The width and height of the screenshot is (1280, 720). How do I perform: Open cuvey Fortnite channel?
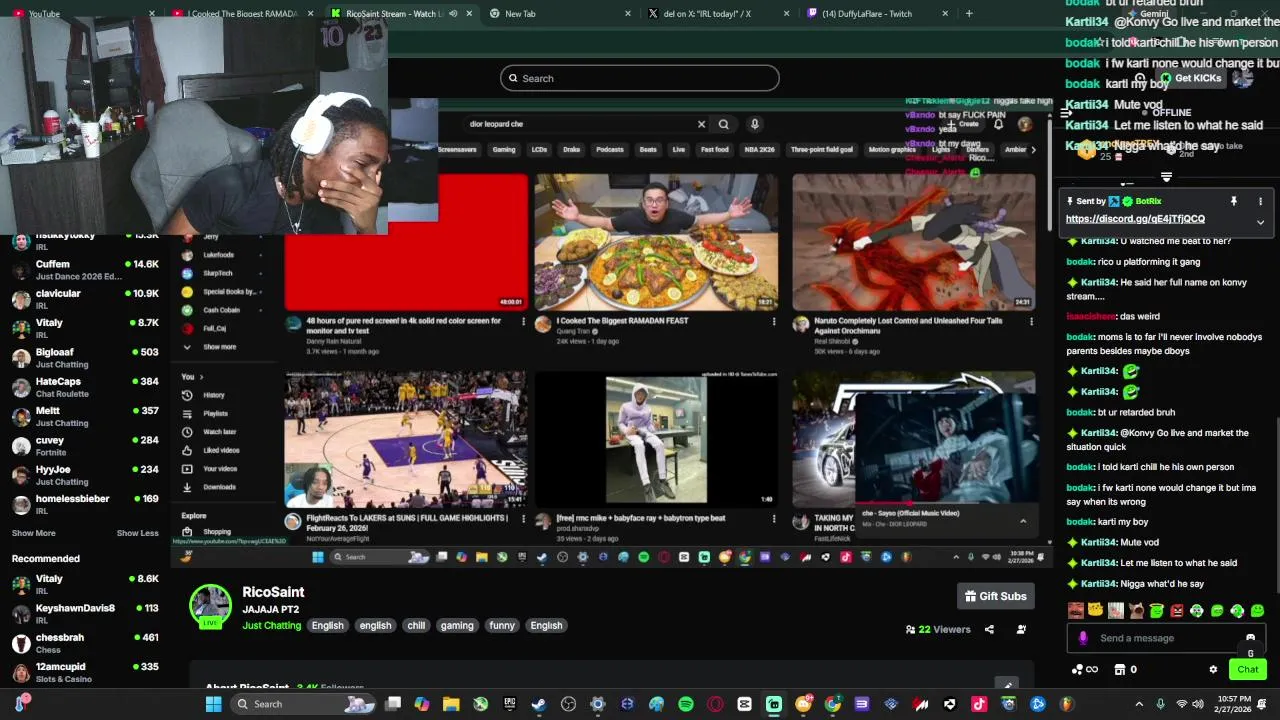click(85, 446)
